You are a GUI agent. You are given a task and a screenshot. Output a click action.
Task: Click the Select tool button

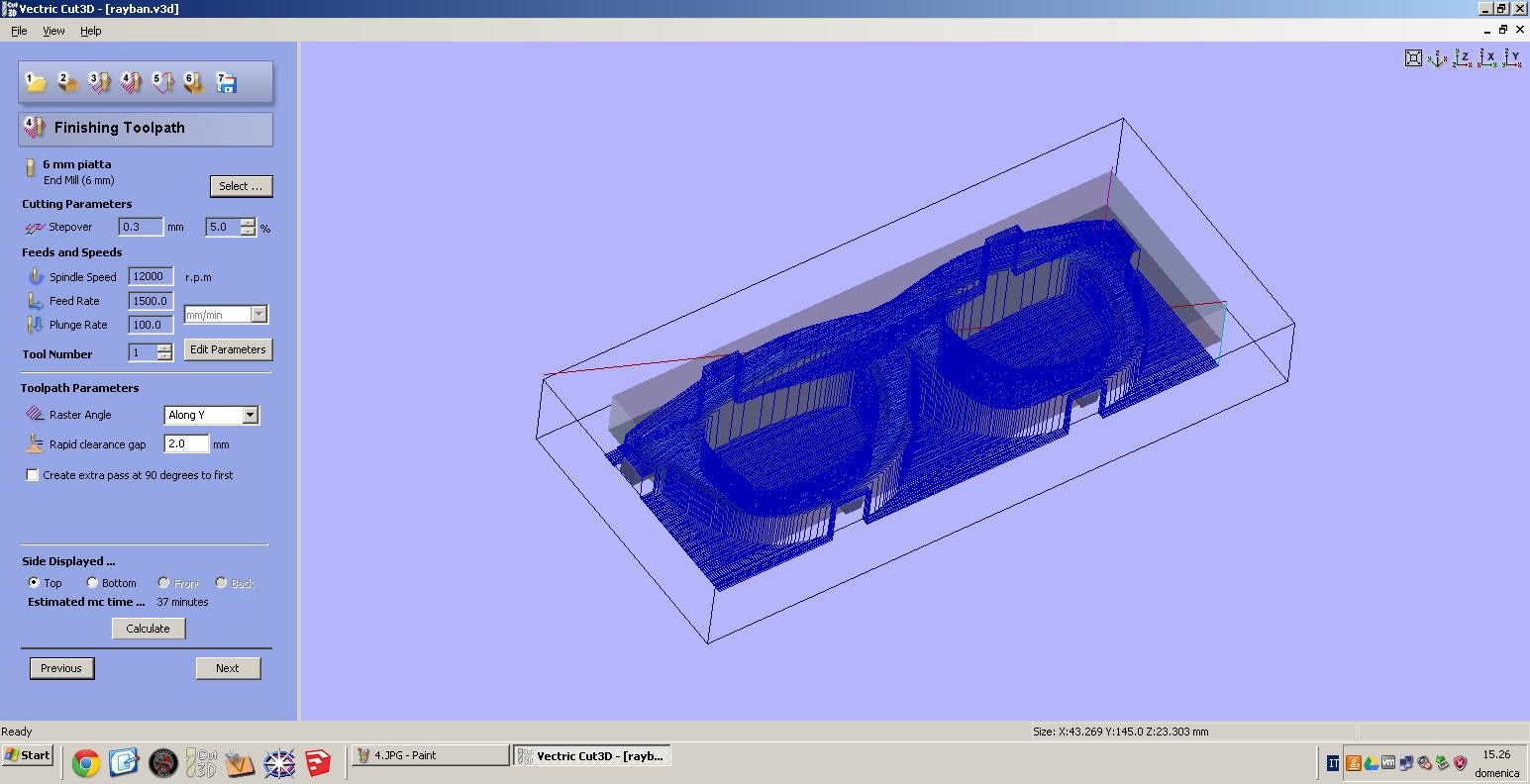click(x=241, y=186)
